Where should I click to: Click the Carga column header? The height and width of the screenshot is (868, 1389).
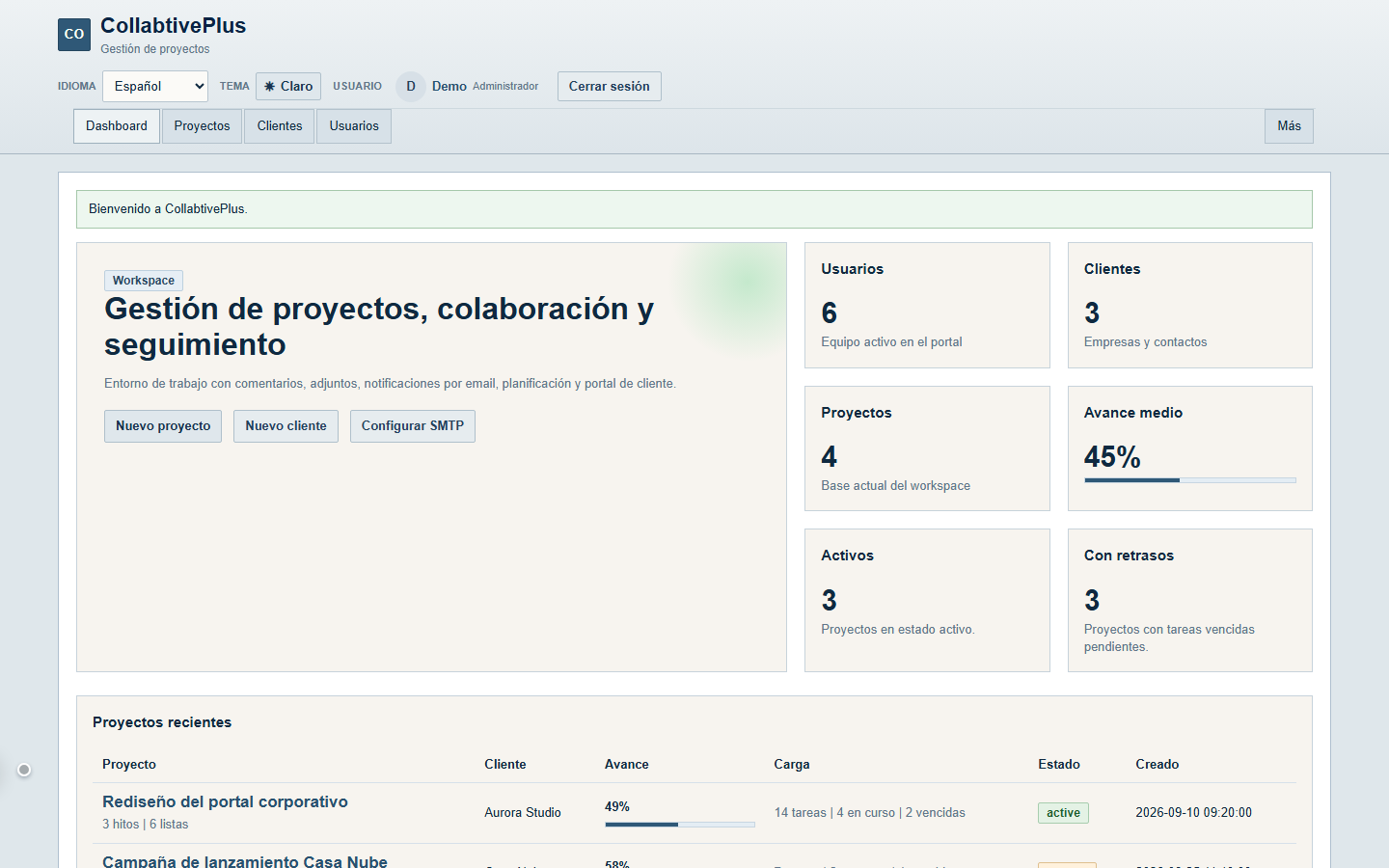tap(792, 764)
